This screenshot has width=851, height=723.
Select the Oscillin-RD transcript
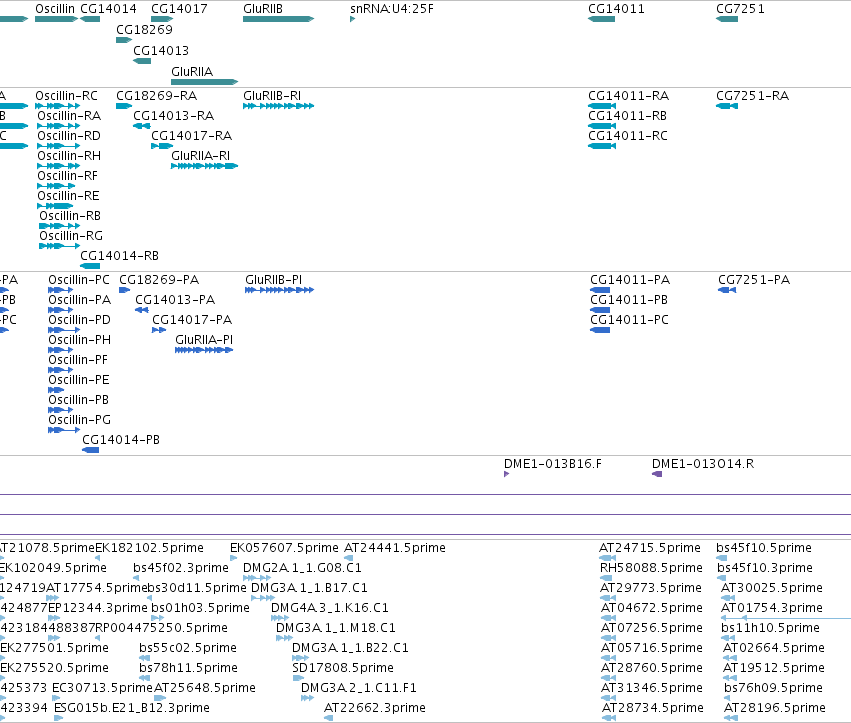click(x=59, y=146)
